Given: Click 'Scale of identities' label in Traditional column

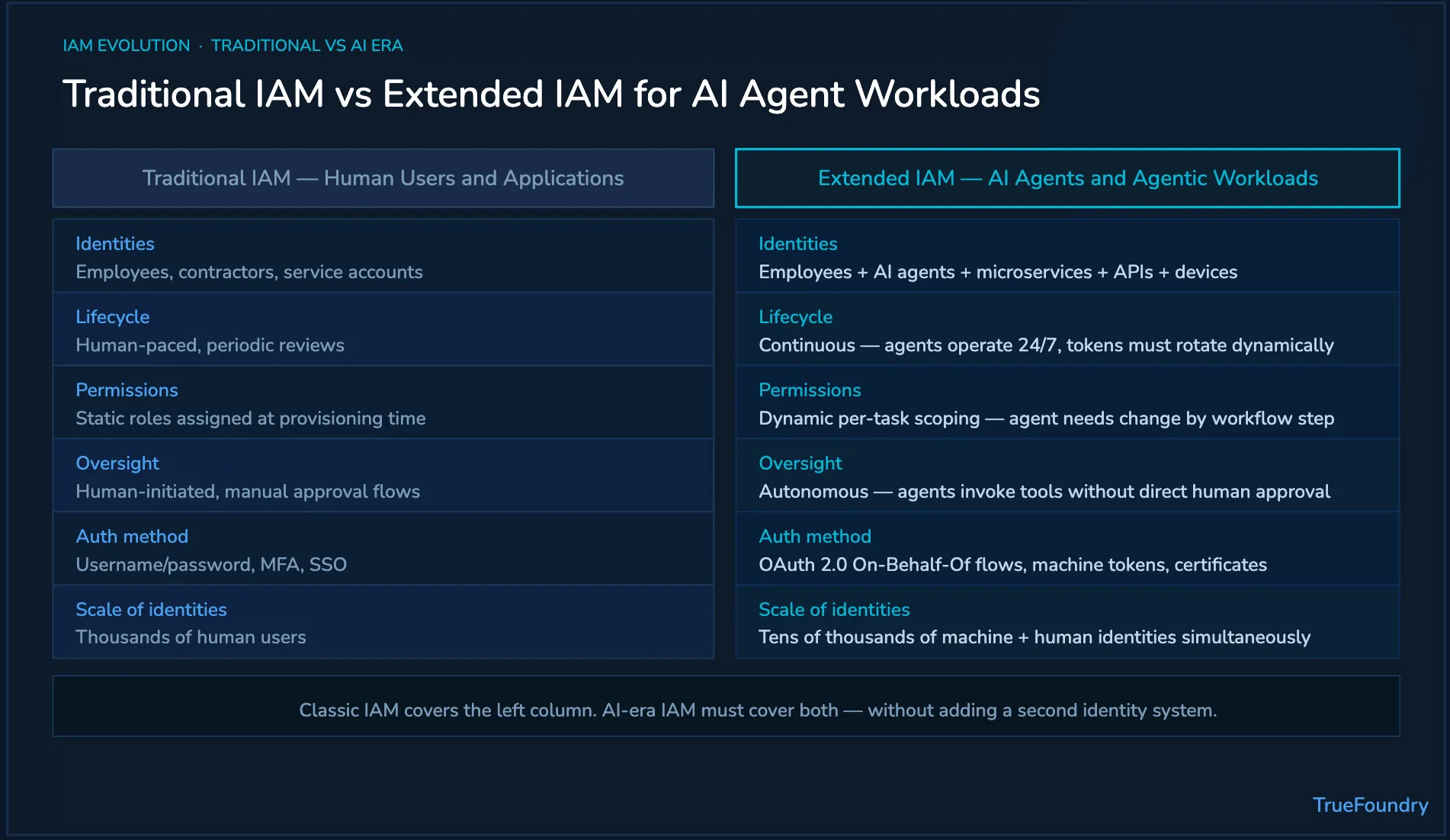Looking at the screenshot, I should click(151, 610).
